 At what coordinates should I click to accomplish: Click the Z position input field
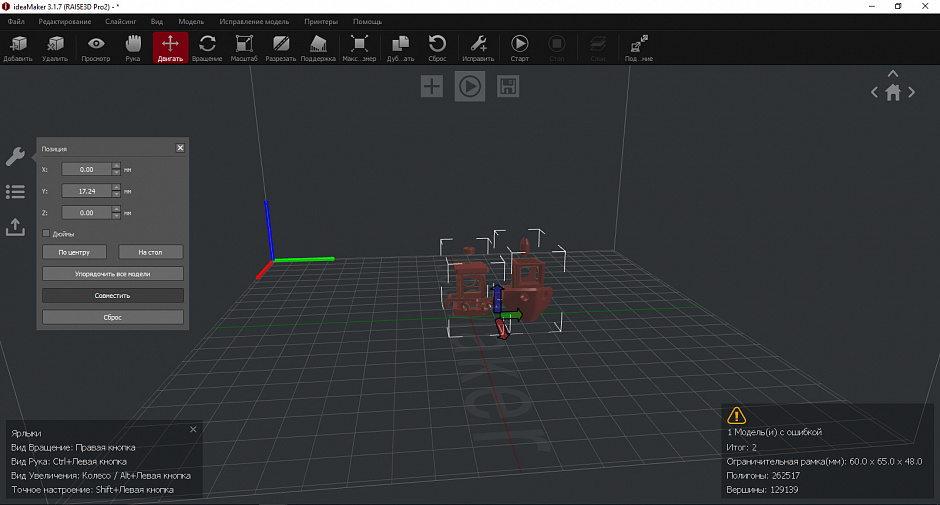87,213
